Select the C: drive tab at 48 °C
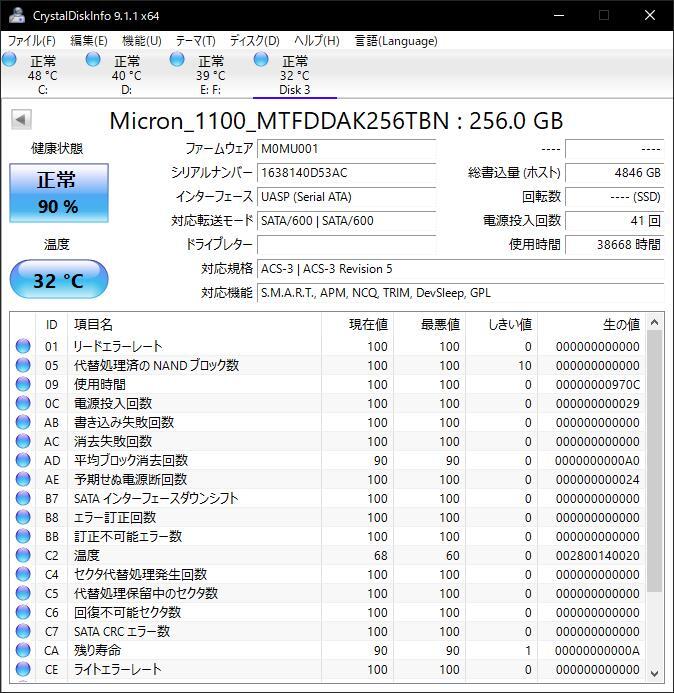 42,75
